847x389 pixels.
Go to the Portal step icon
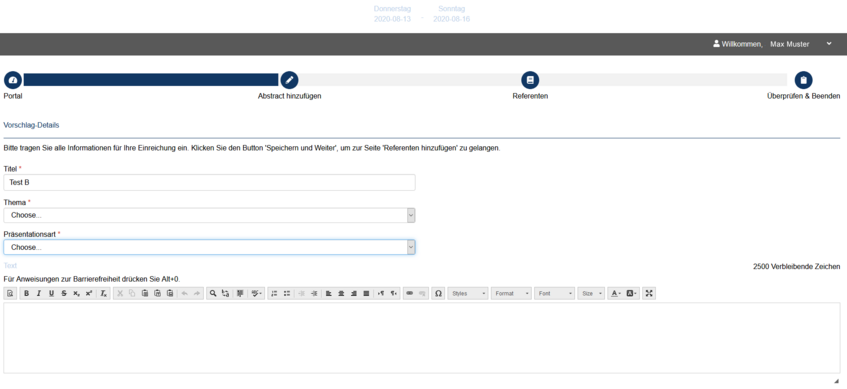click(13, 80)
